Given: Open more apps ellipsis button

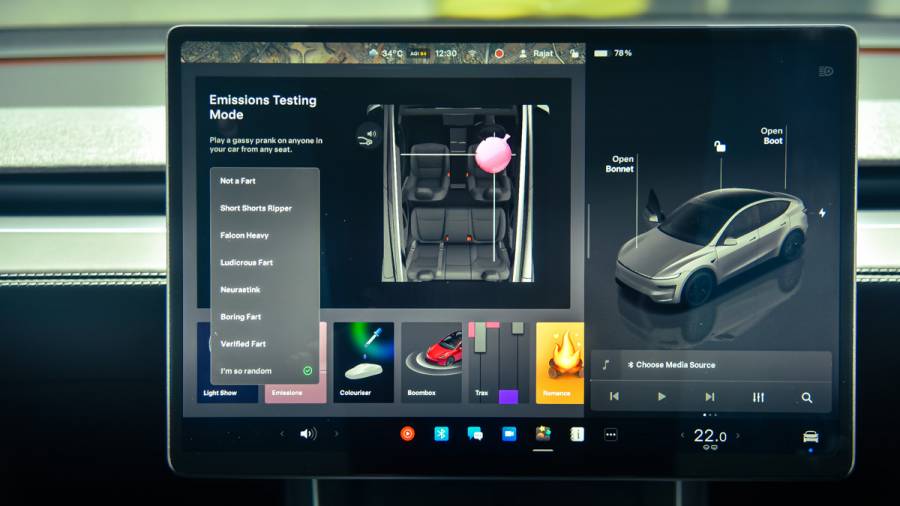Looking at the screenshot, I should 611,434.
